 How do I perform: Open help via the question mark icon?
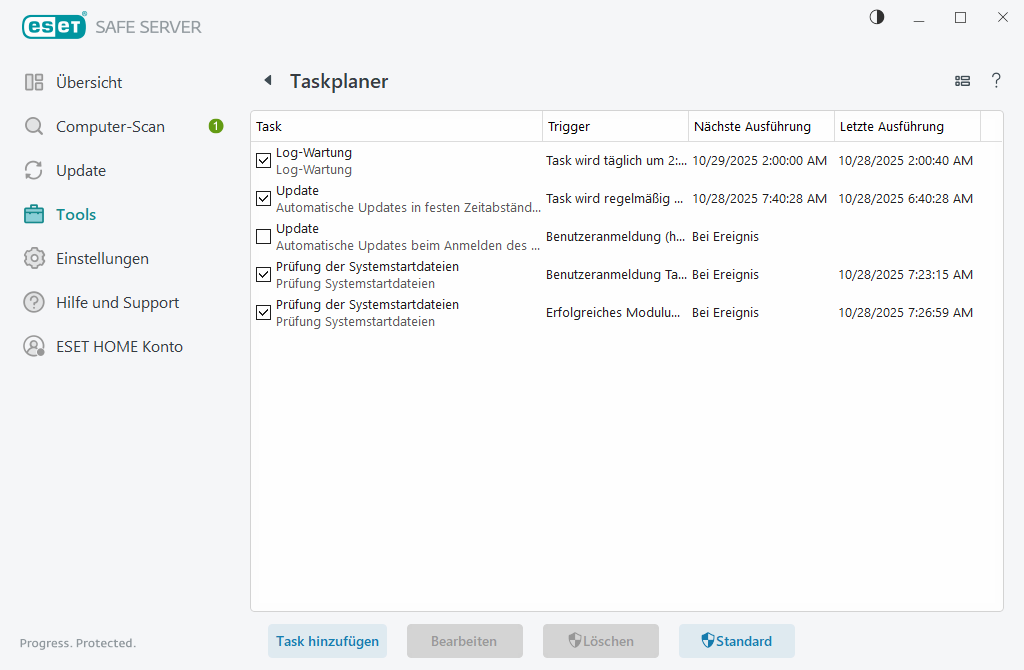pyautogui.click(x=996, y=81)
